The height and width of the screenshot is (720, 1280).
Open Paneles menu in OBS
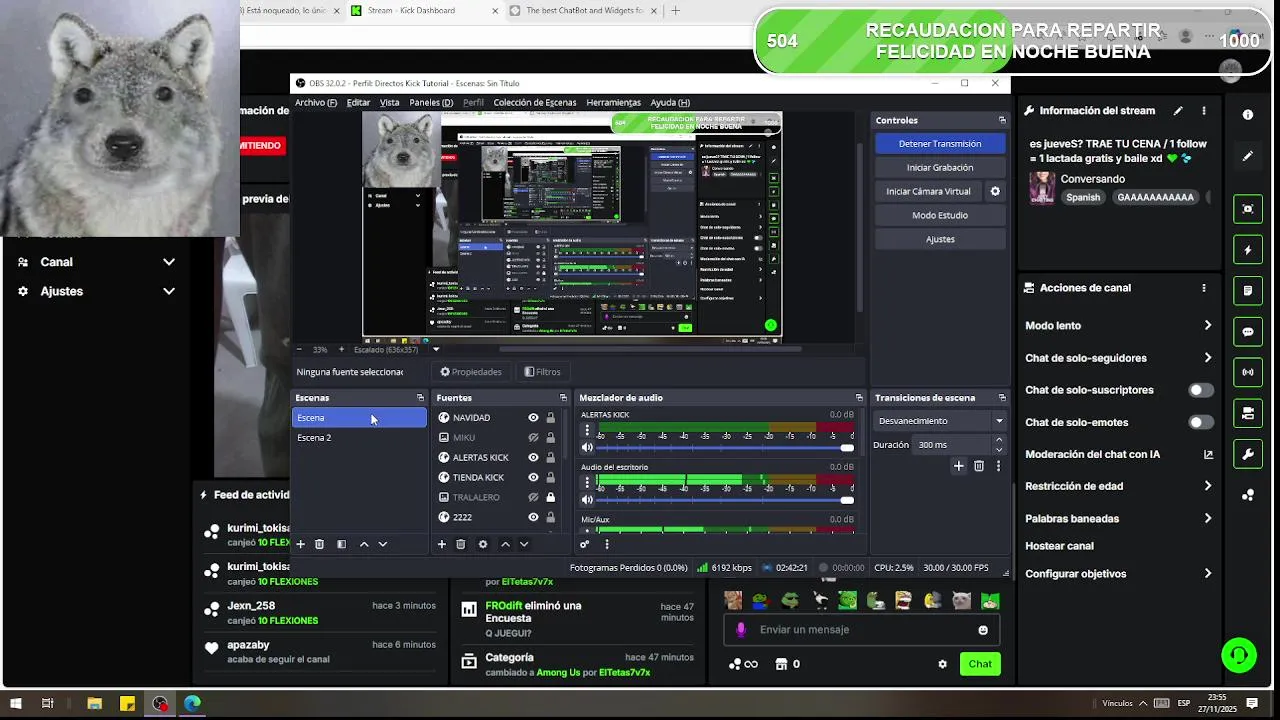tap(431, 102)
